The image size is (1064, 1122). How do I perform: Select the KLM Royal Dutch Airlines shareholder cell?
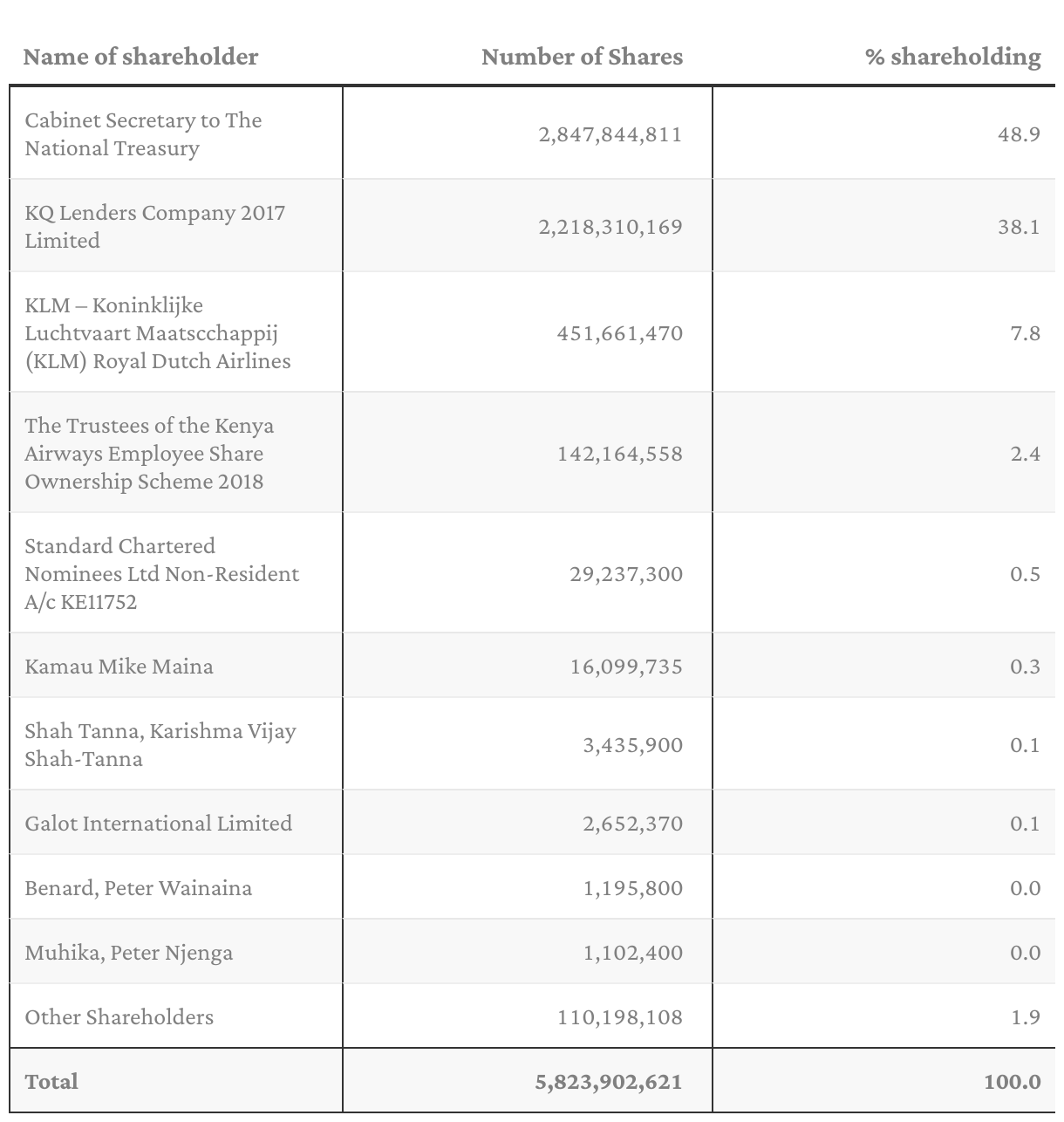(x=157, y=333)
